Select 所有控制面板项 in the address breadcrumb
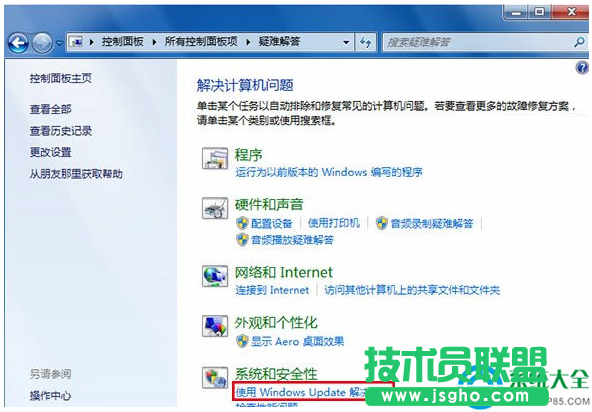Image resolution: width=592 pixels, height=412 pixels. tap(201, 42)
